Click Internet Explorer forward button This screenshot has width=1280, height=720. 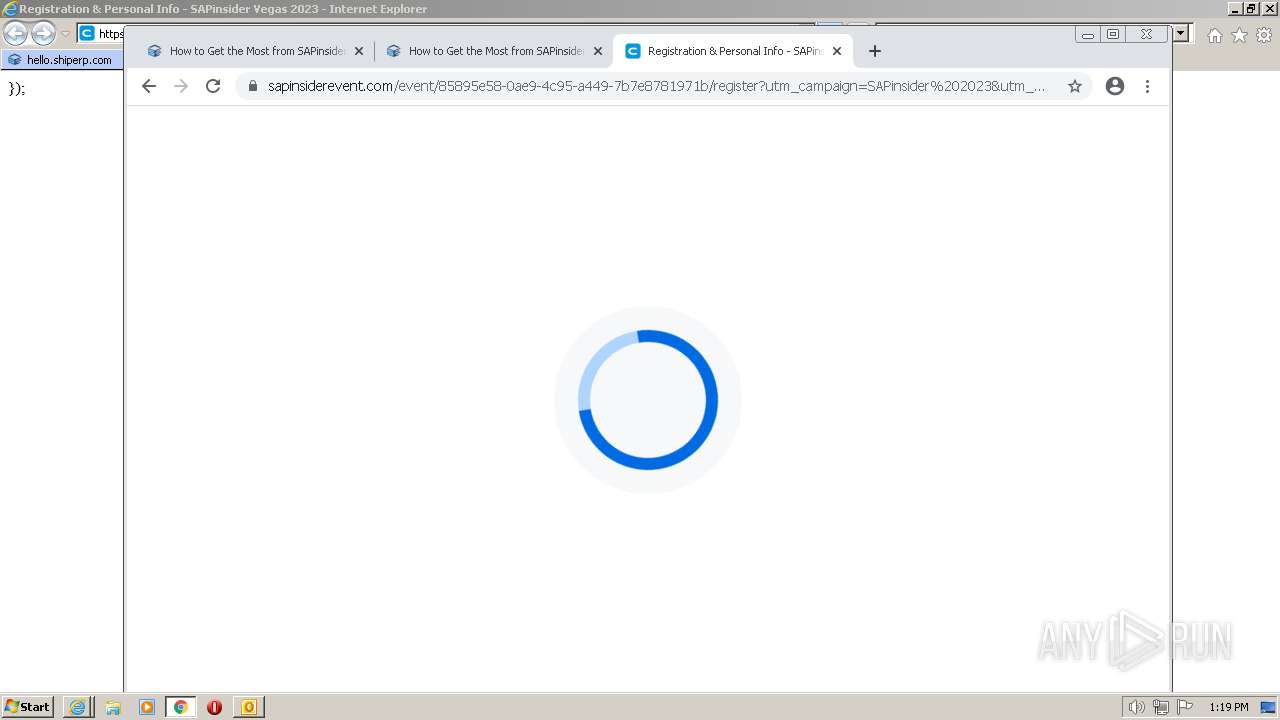coord(43,34)
